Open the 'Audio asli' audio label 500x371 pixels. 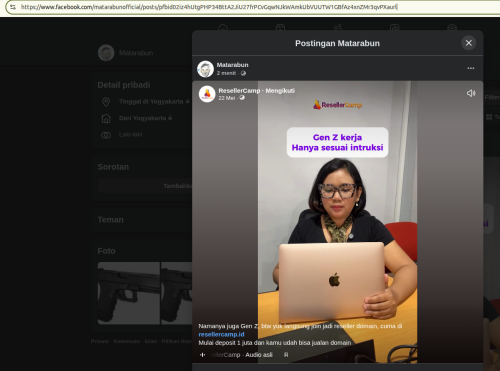[259, 355]
